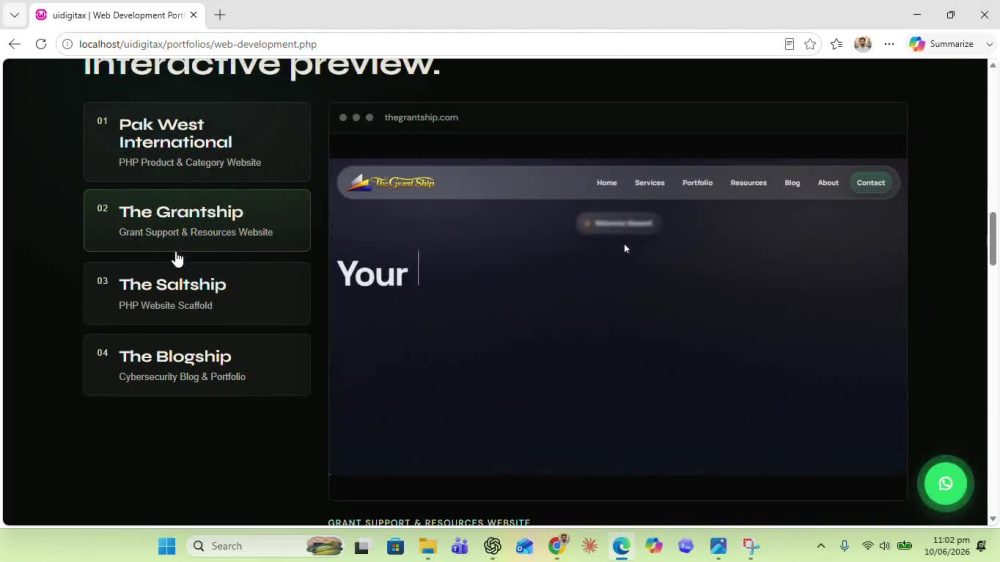Open the notifications bell icon
Image resolution: width=1000 pixels, height=562 pixels.
[982, 546]
